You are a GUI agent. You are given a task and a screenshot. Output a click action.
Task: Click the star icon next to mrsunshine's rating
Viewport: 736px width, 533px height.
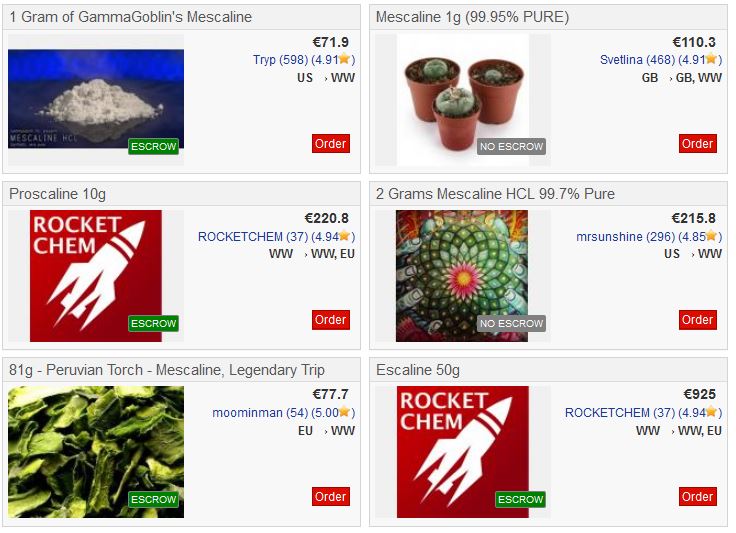click(x=711, y=236)
